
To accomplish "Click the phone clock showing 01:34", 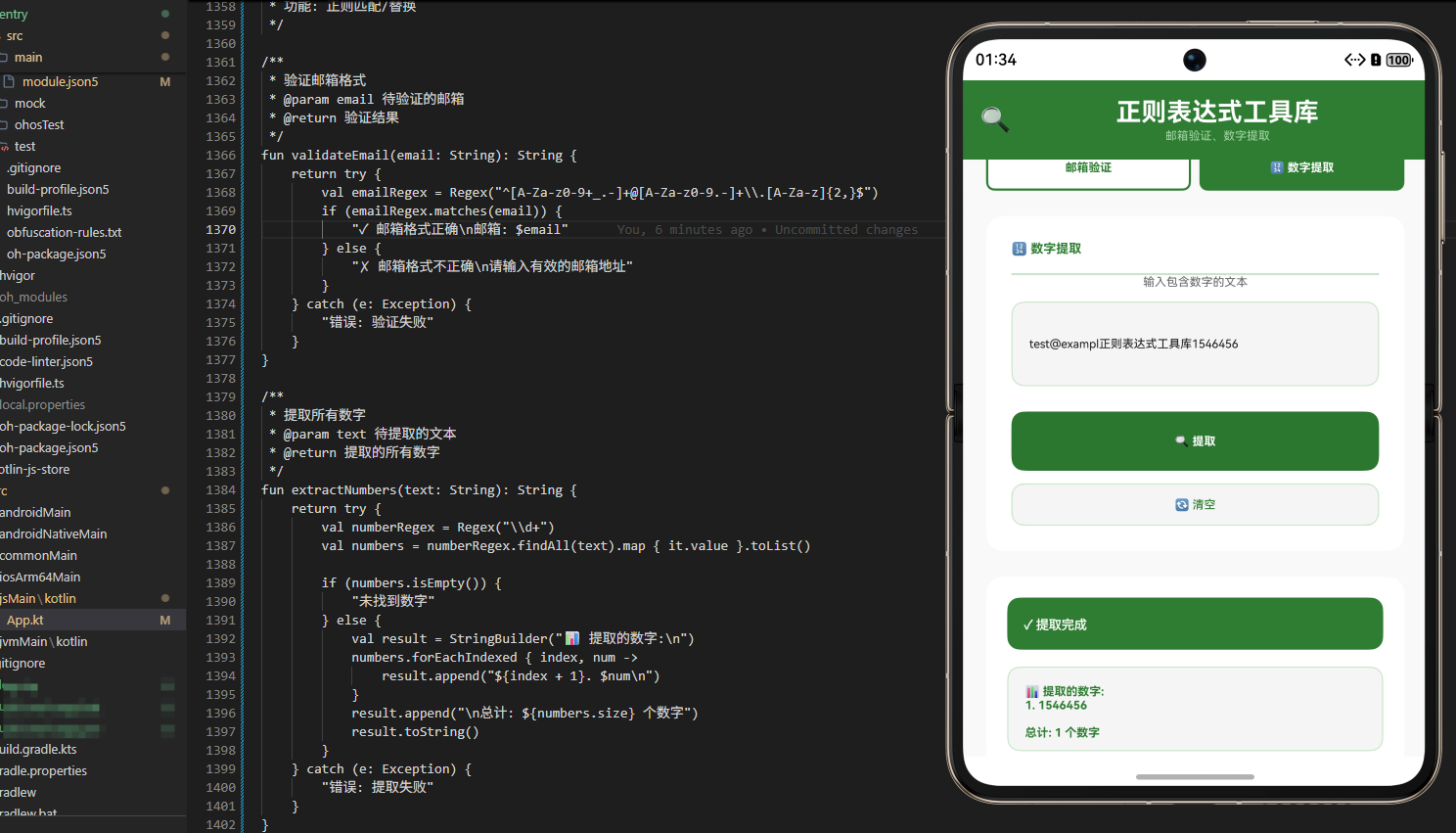I will [x=996, y=60].
